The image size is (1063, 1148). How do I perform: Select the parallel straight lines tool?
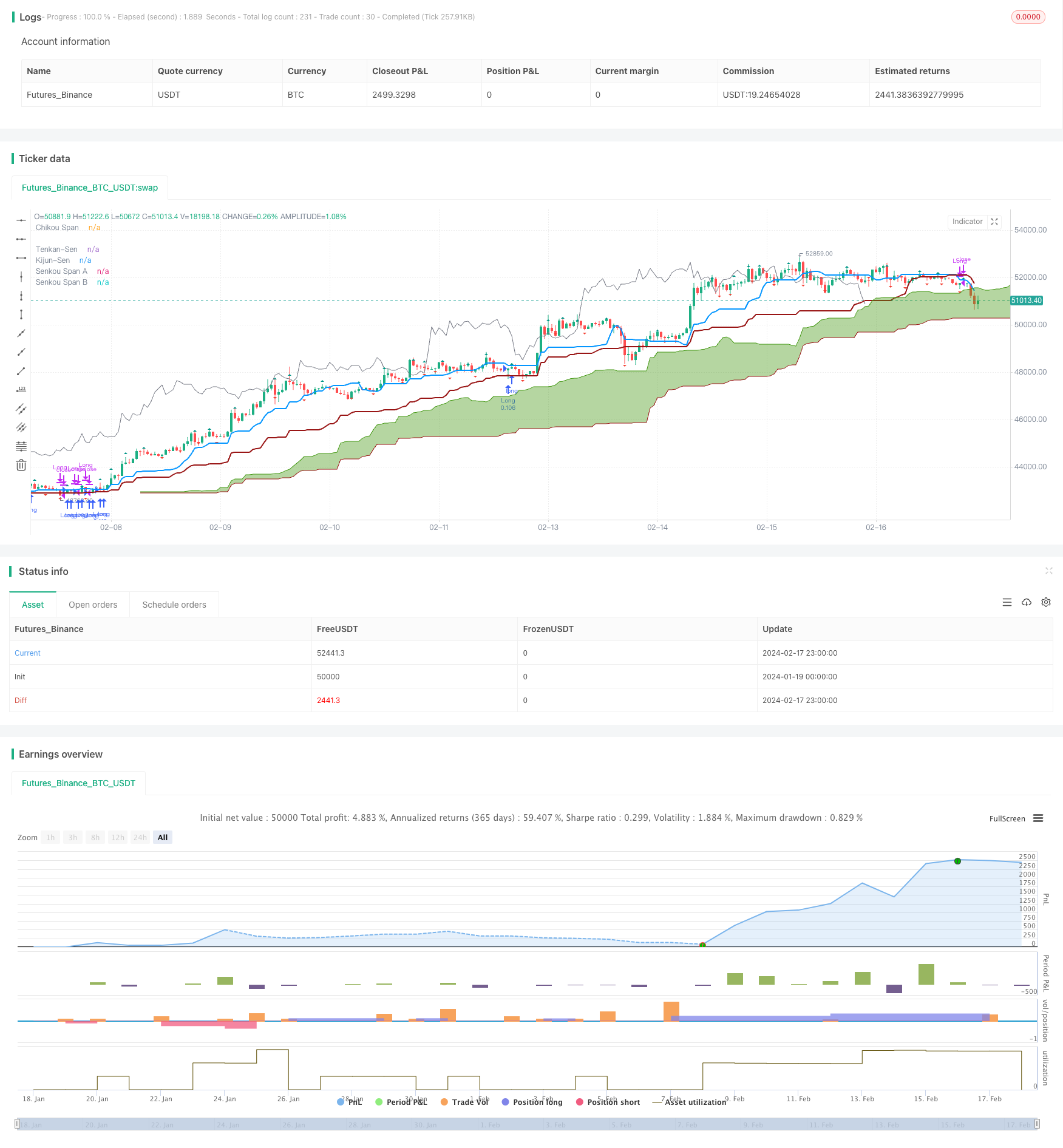pos(21,427)
